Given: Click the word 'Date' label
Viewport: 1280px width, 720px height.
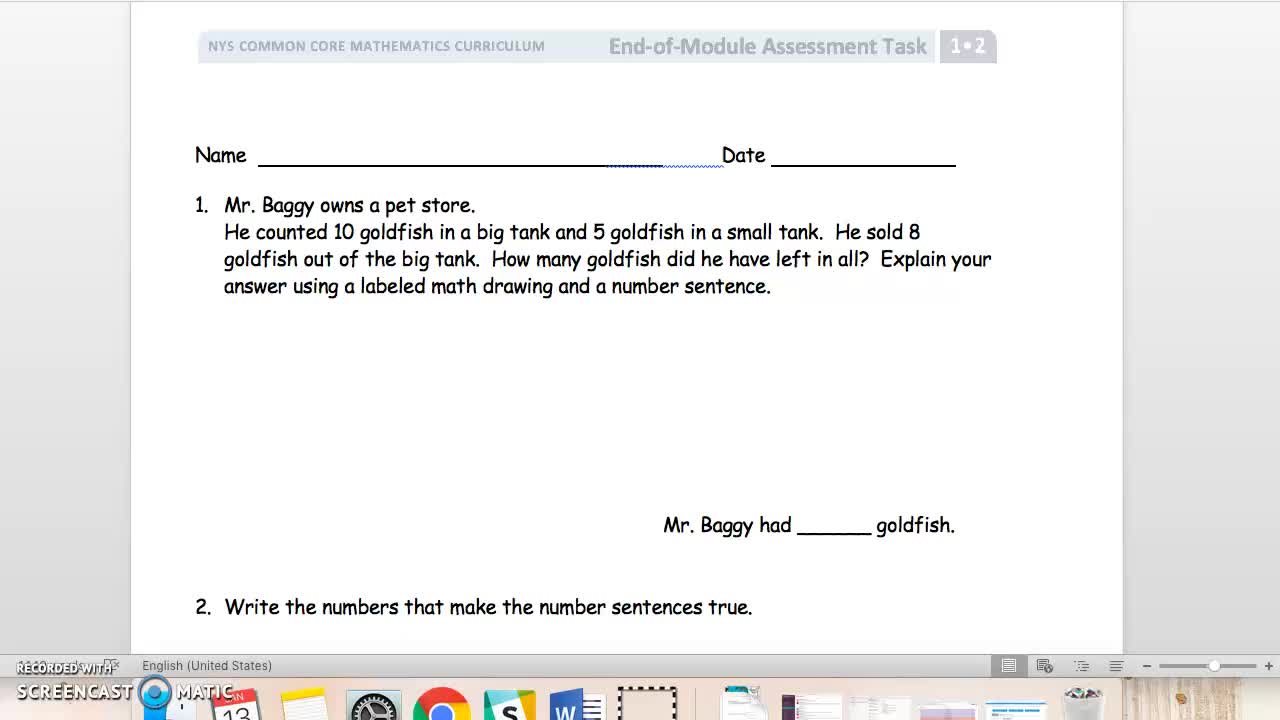Looking at the screenshot, I should click(x=743, y=155).
